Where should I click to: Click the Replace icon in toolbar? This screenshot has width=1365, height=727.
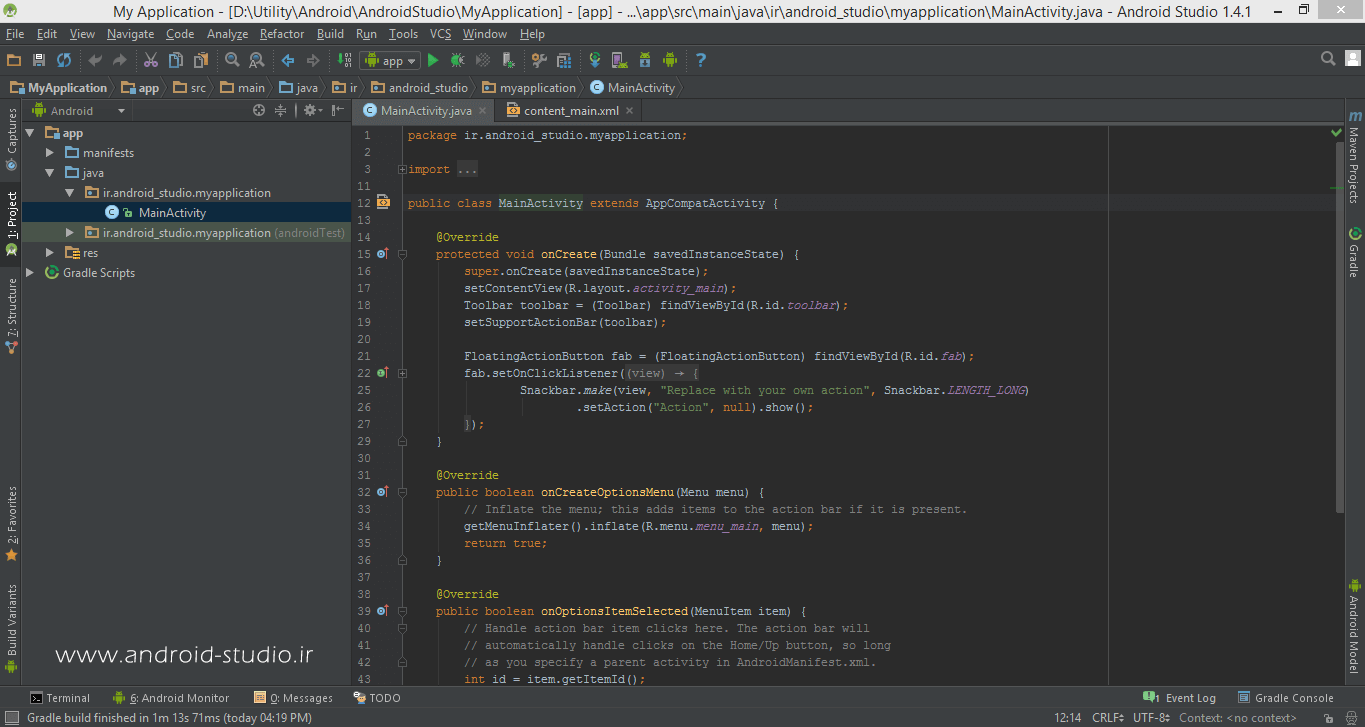(257, 60)
